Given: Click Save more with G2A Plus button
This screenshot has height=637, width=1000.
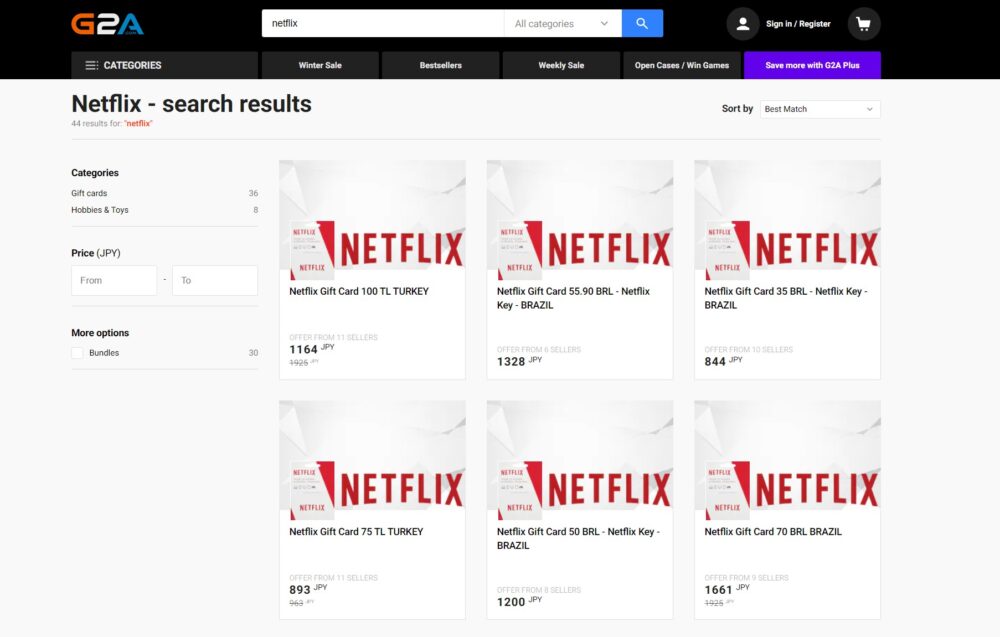Looking at the screenshot, I should (x=812, y=65).
